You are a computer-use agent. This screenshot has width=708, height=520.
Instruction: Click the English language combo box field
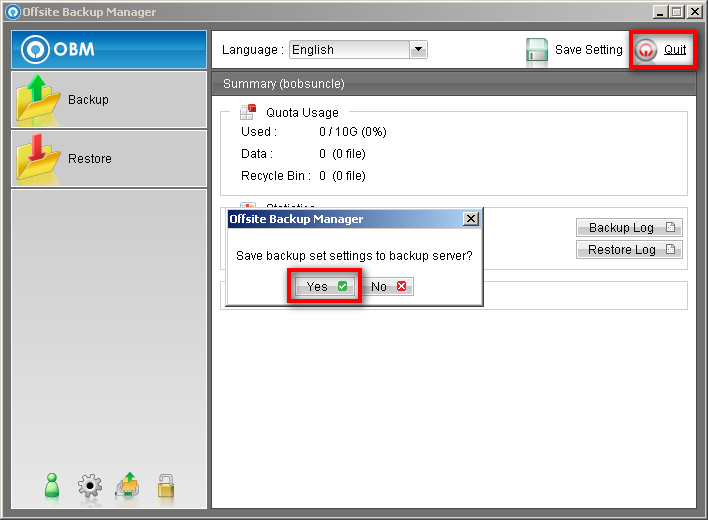tap(348, 50)
